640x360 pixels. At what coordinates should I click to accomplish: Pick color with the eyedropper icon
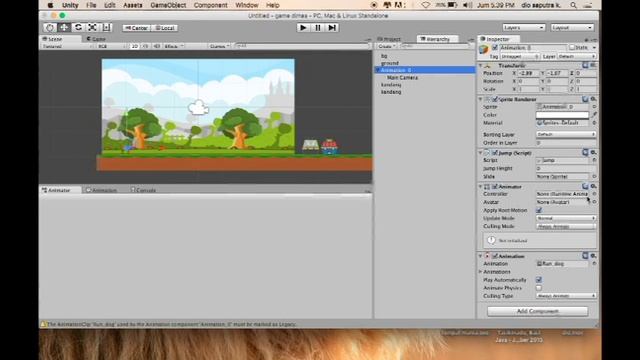pos(594,115)
